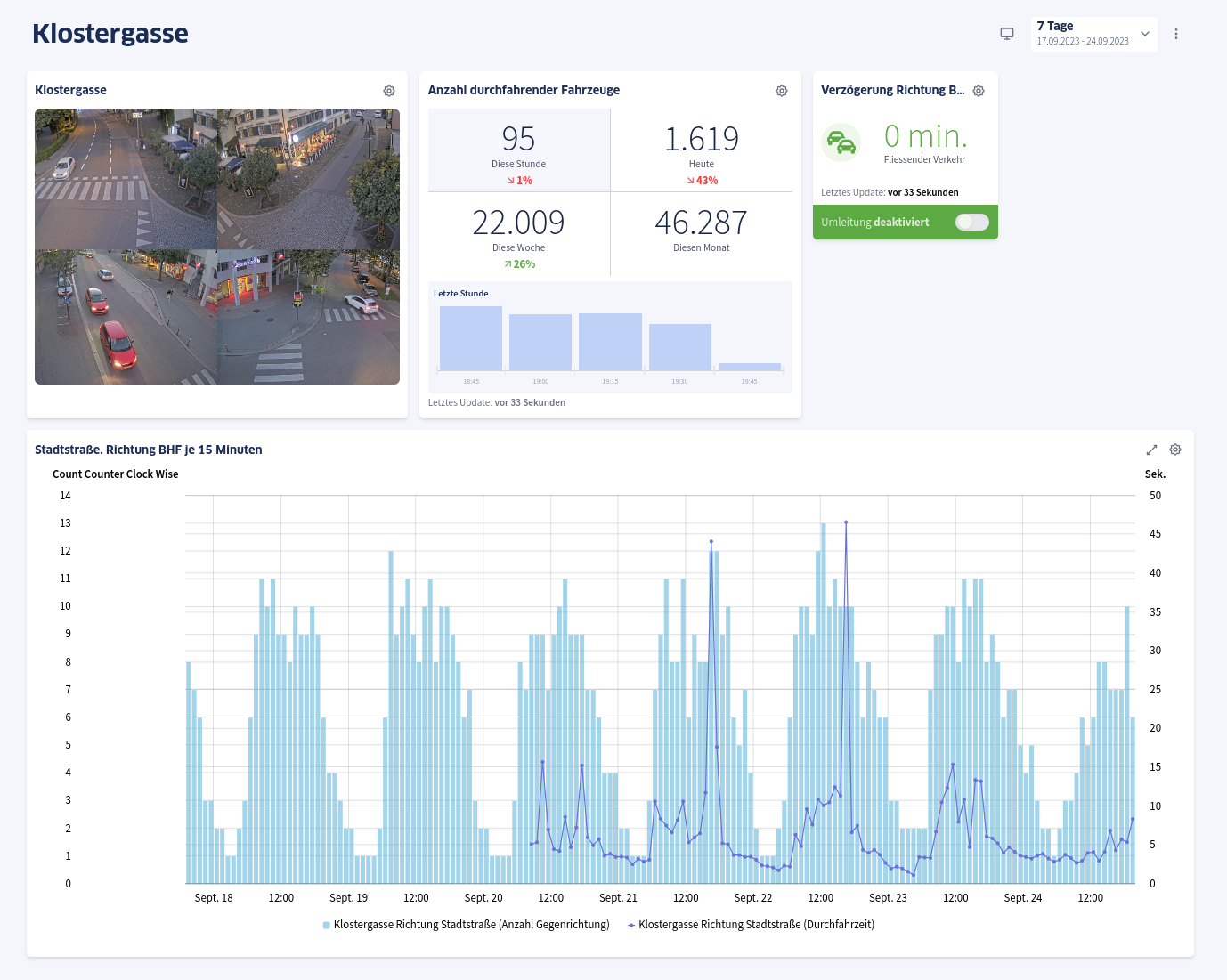Viewport: 1227px width, 980px height.
Task: Click the Durchfahrzeit peak point near Sept 22
Action: (847, 523)
